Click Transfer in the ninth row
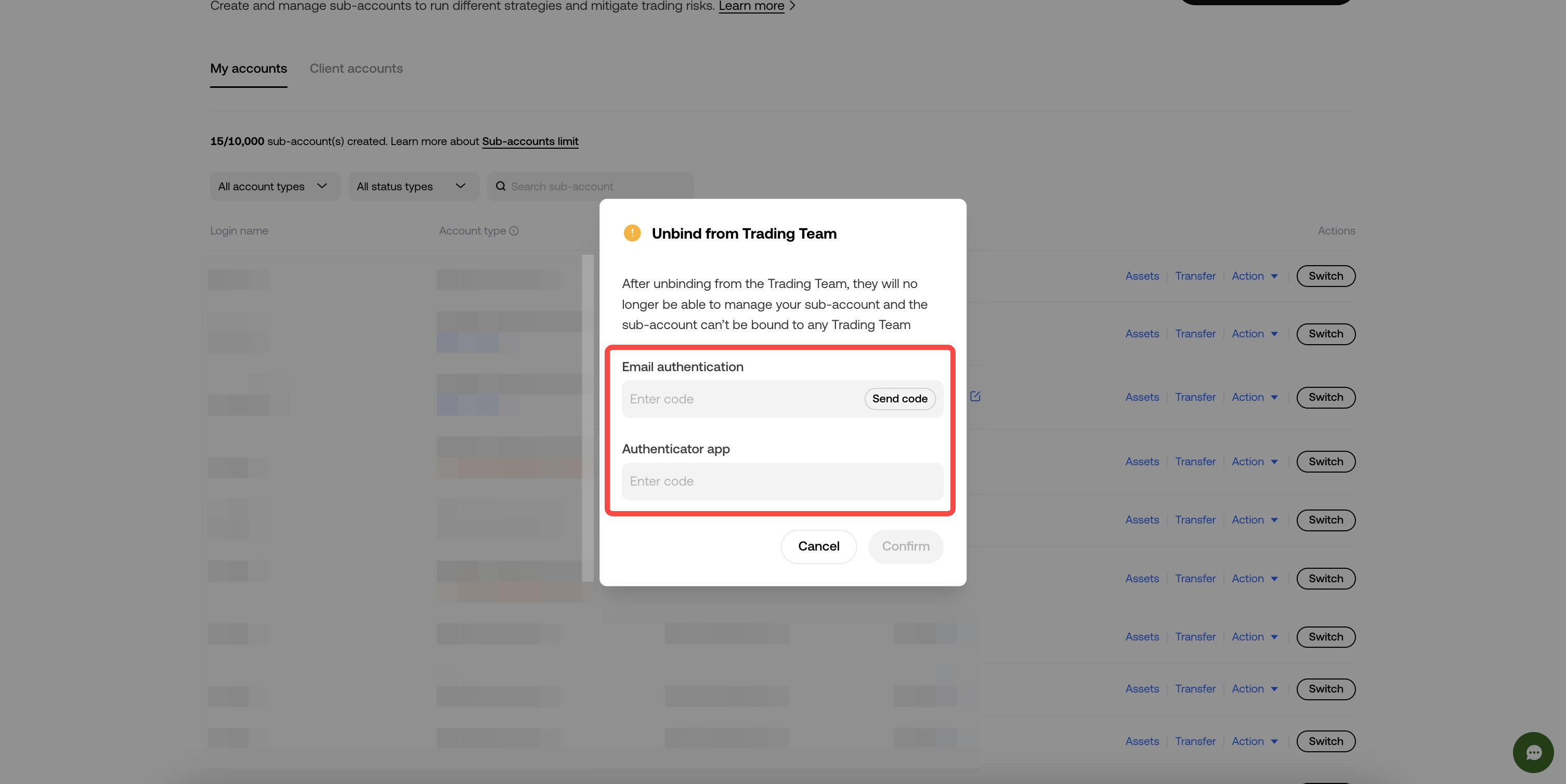The width and height of the screenshot is (1566, 784). coord(1195,741)
